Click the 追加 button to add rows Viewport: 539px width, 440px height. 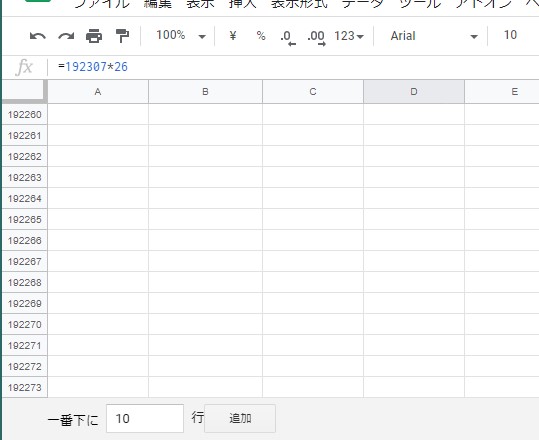coord(240,418)
